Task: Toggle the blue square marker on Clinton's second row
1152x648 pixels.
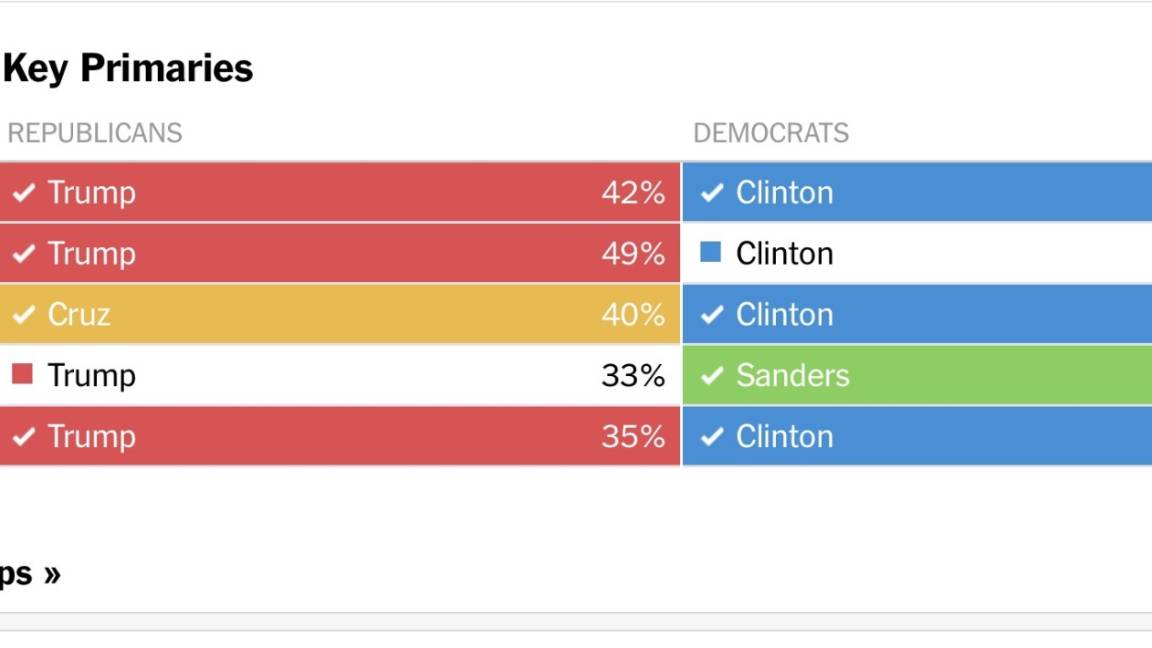Action: tap(712, 253)
